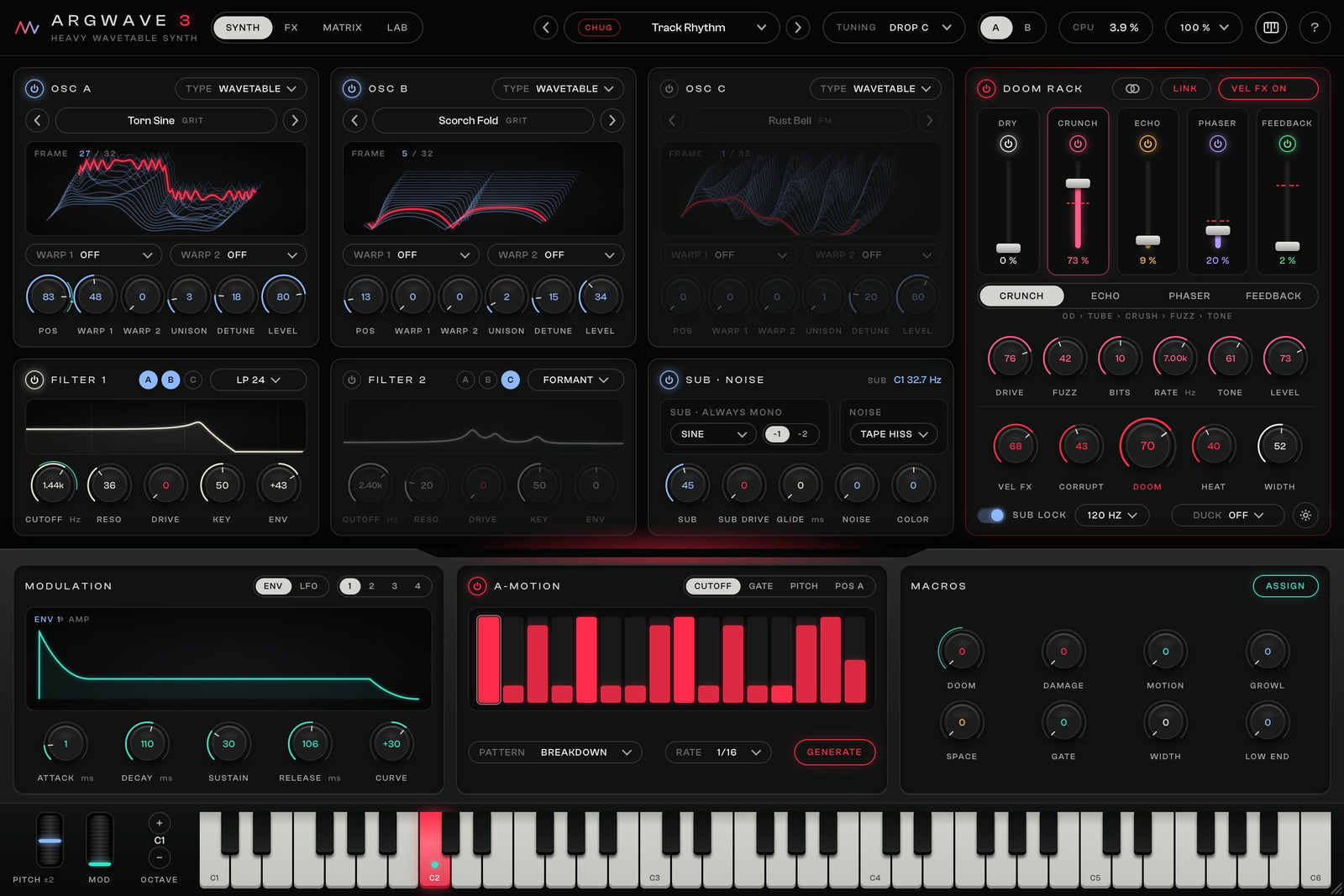
Task: Click the Vel FX On button
Action: (1268, 88)
